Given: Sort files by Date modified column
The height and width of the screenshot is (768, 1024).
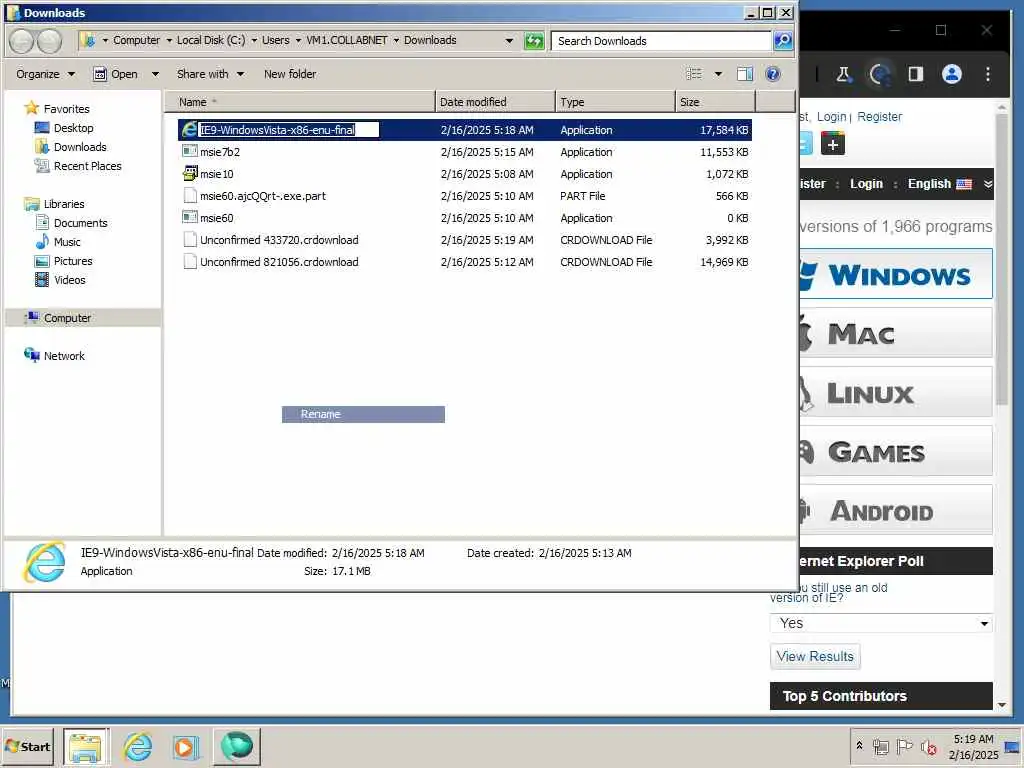Looking at the screenshot, I should point(495,102).
